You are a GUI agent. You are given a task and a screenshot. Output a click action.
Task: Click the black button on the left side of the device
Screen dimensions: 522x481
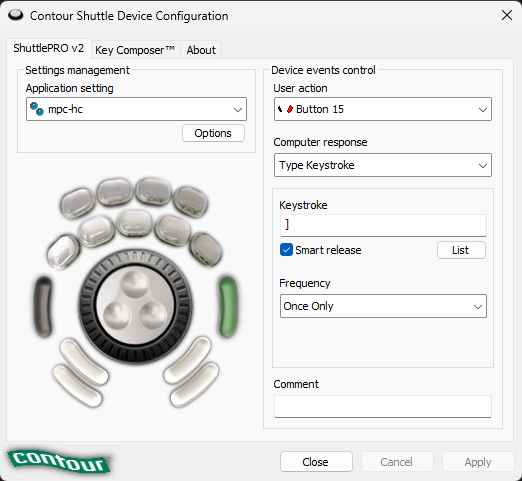[43, 306]
